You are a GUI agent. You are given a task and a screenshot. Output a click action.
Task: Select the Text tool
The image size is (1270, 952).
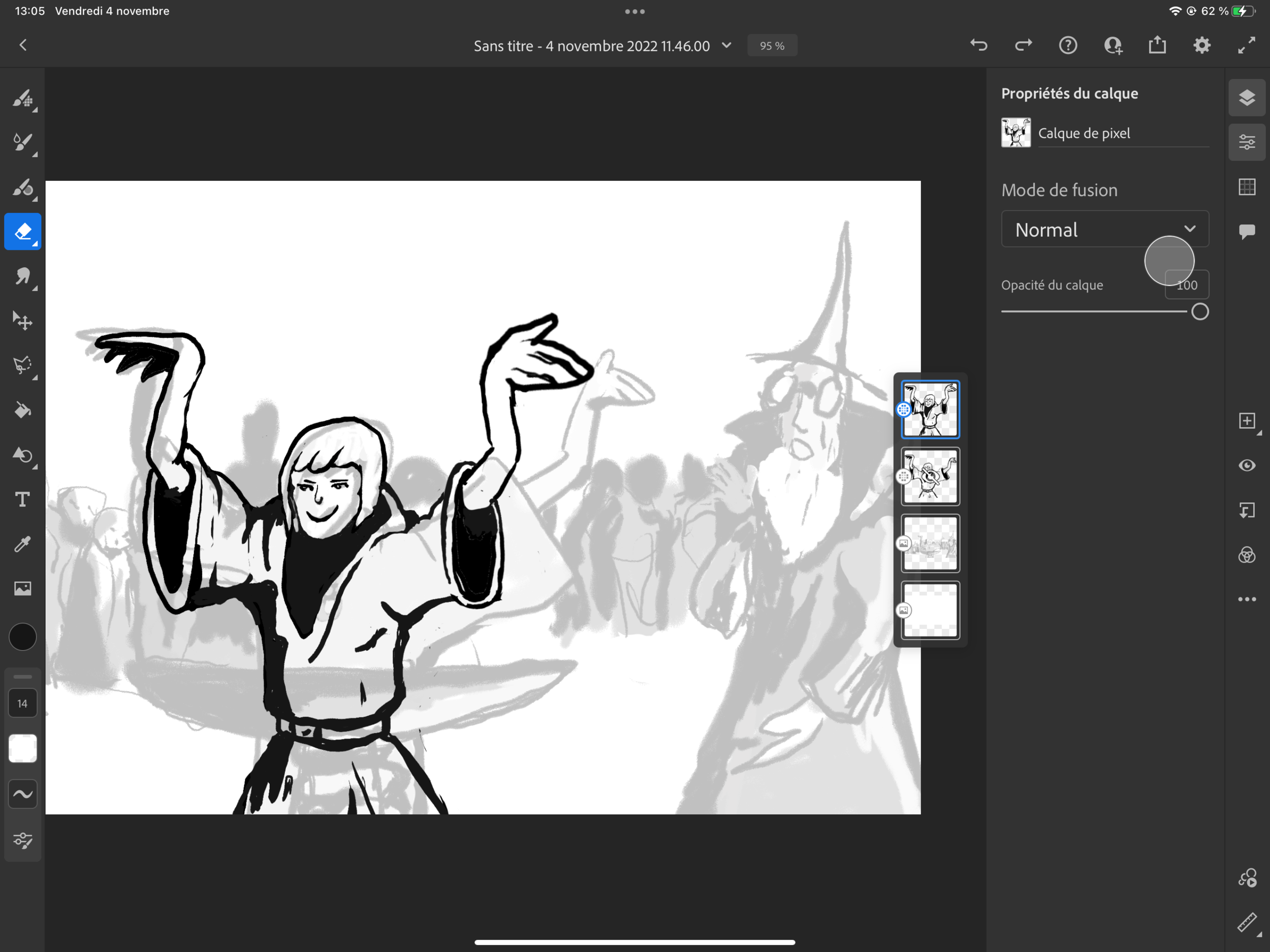click(22, 499)
